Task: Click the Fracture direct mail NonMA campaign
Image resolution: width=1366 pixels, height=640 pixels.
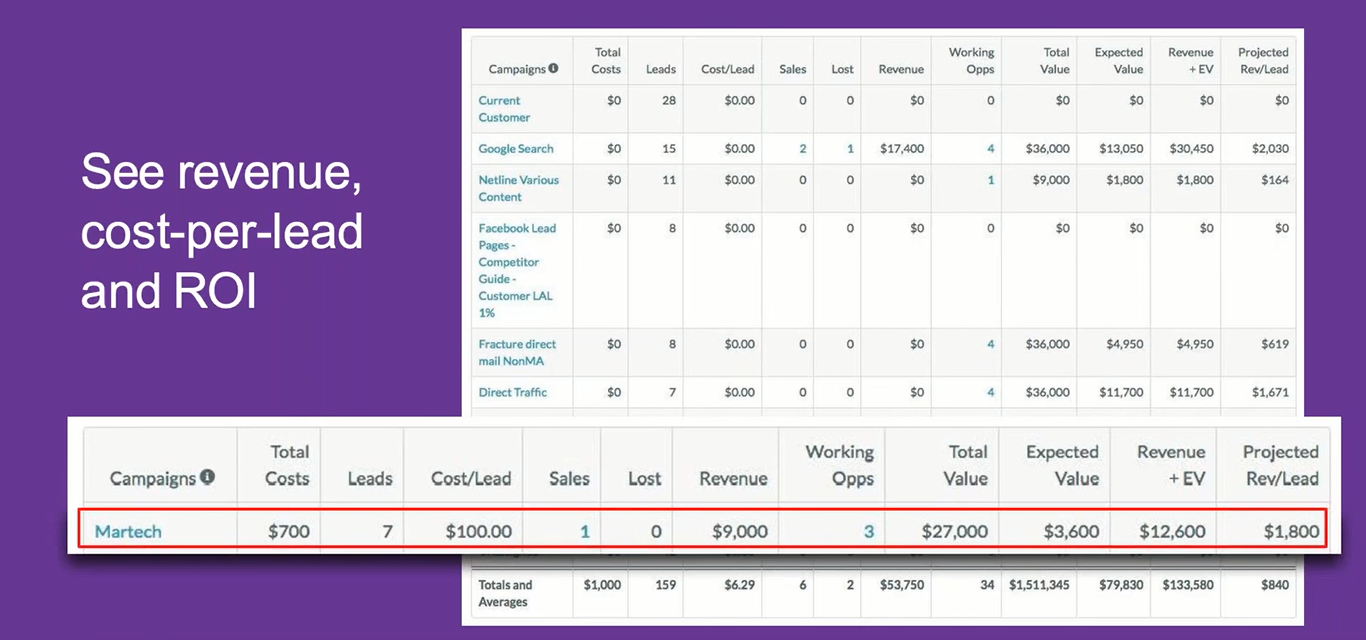Action: coord(517,353)
